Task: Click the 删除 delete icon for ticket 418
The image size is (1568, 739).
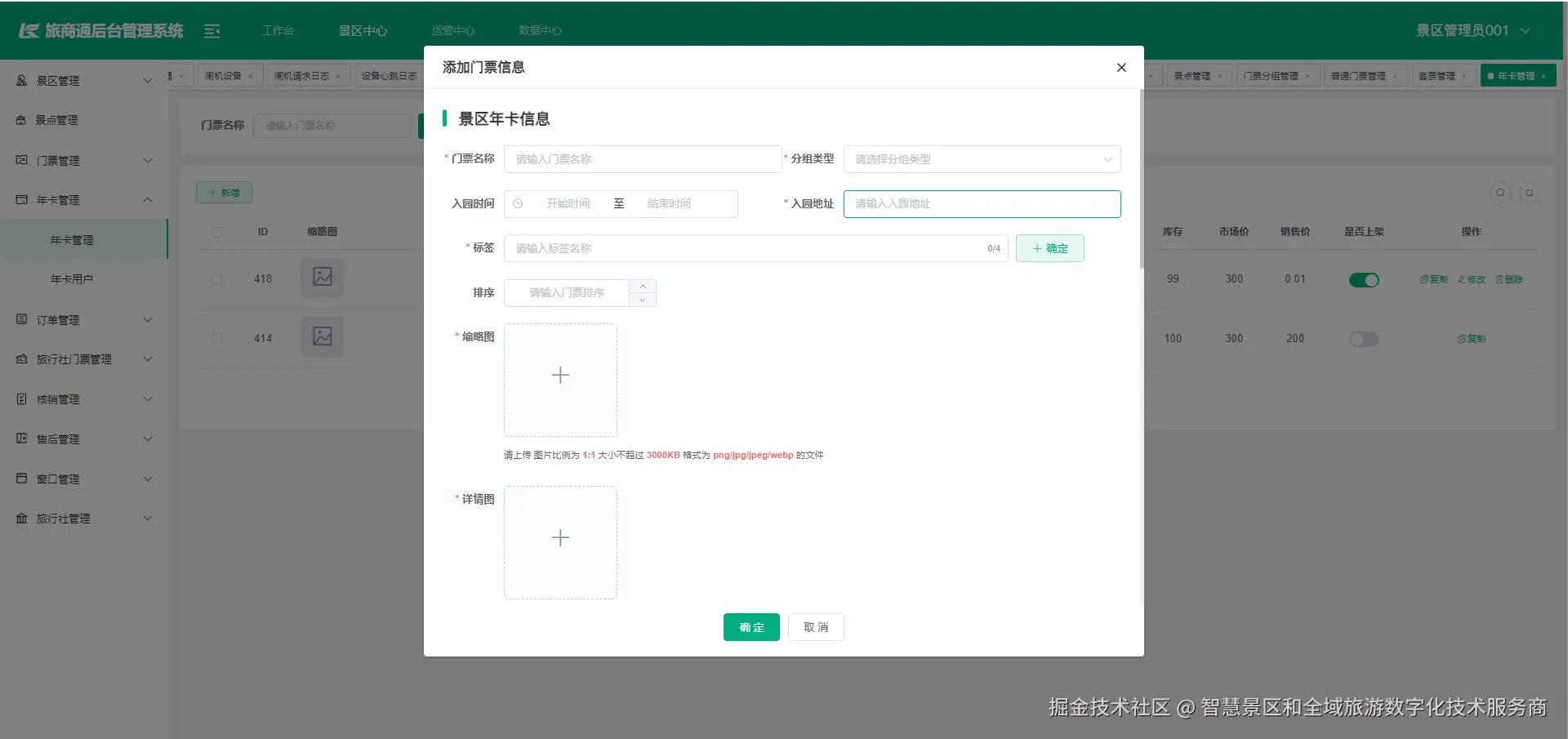Action: pyautogui.click(x=1509, y=278)
